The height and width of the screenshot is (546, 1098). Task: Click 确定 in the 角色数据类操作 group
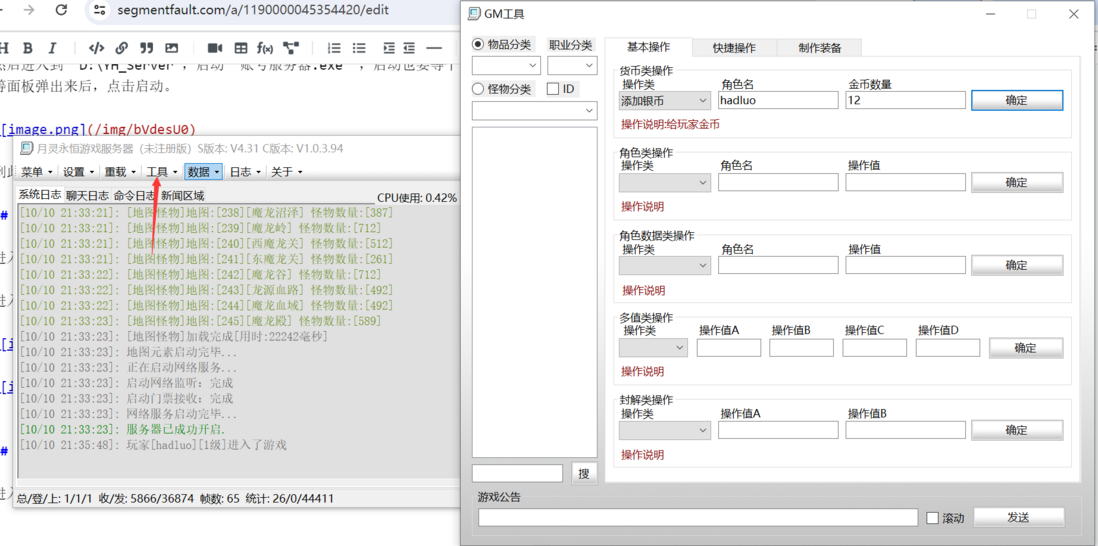pos(1017,265)
